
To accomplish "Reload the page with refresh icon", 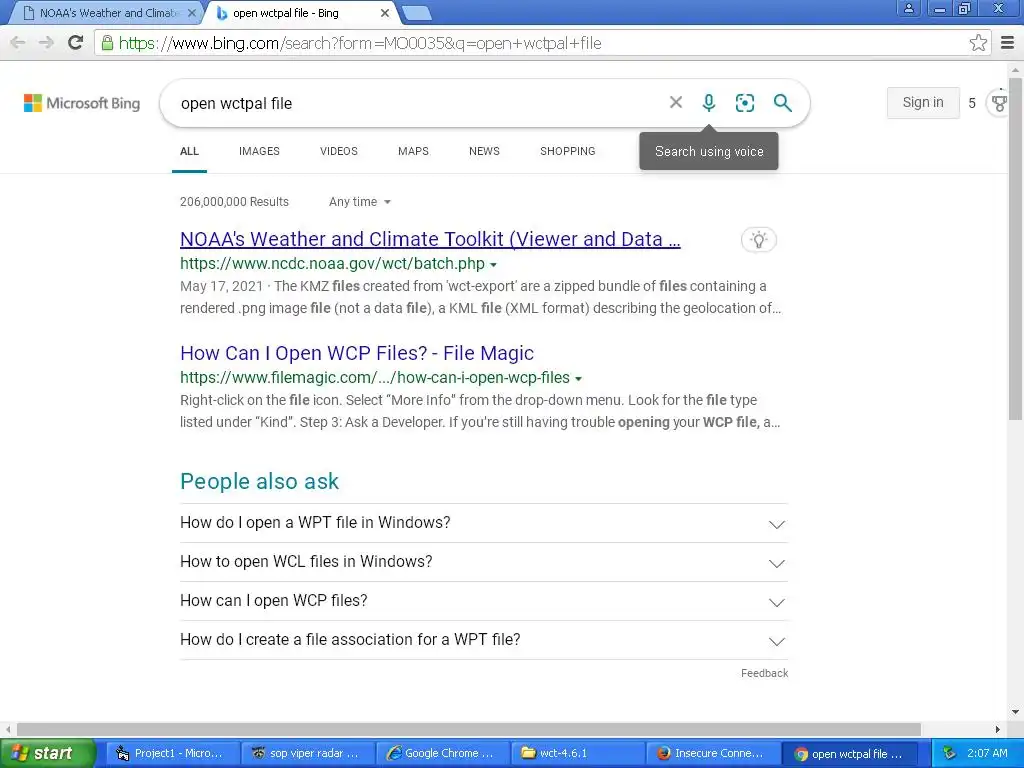I will click(76, 43).
